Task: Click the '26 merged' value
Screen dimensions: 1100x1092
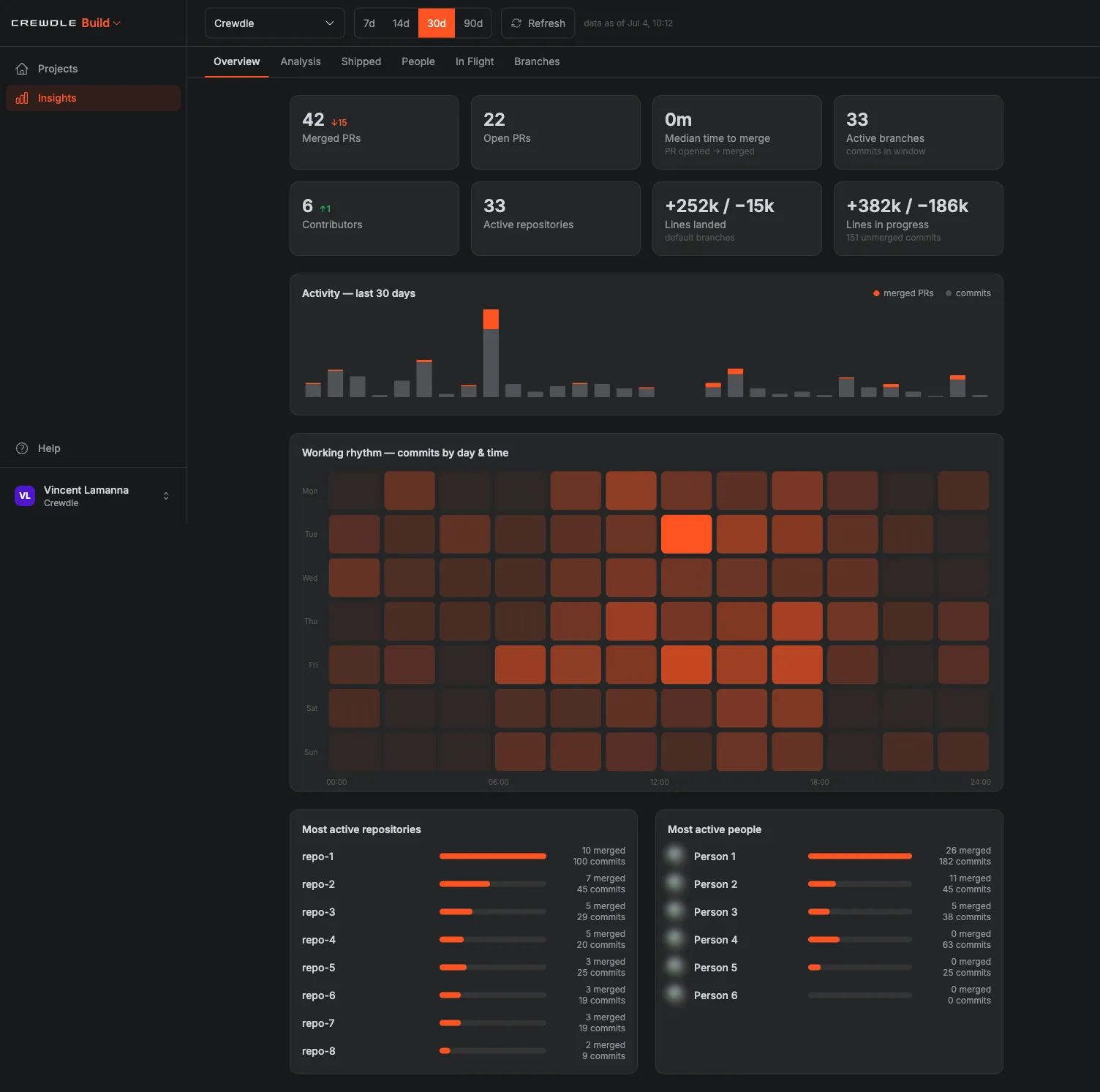Action: (968, 851)
